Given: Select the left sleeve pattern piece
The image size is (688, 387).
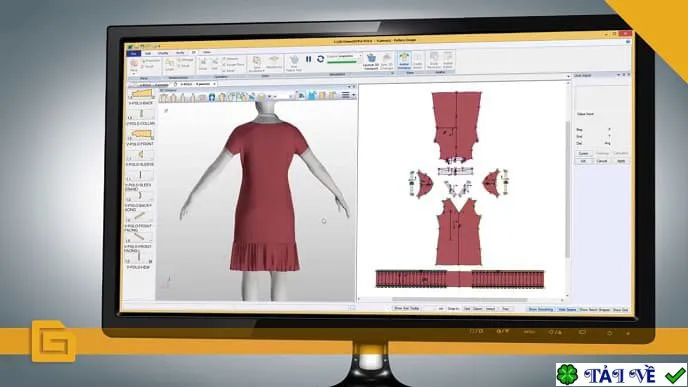Looking at the screenshot, I should point(424,183).
